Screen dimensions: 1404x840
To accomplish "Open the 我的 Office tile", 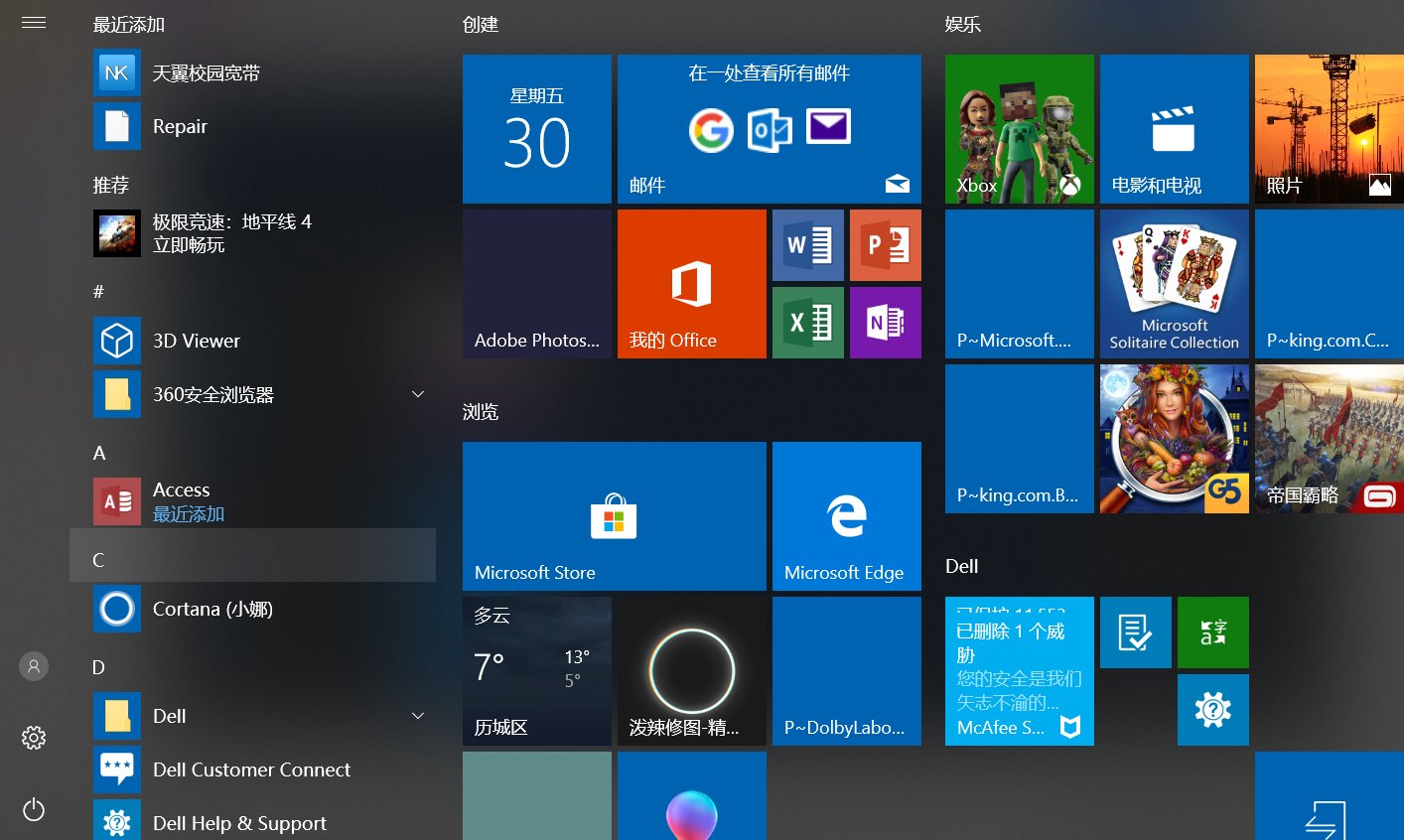I will coord(691,283).
